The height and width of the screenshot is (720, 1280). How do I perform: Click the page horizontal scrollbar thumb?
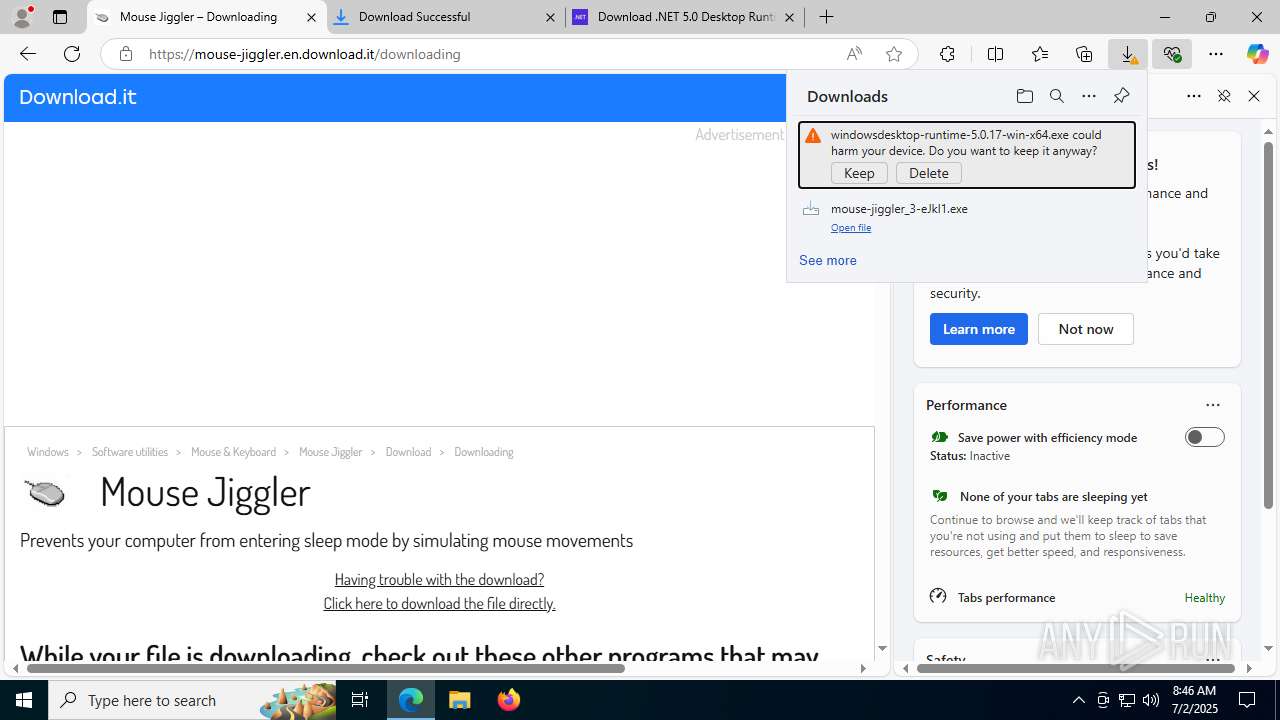point(325,668)
